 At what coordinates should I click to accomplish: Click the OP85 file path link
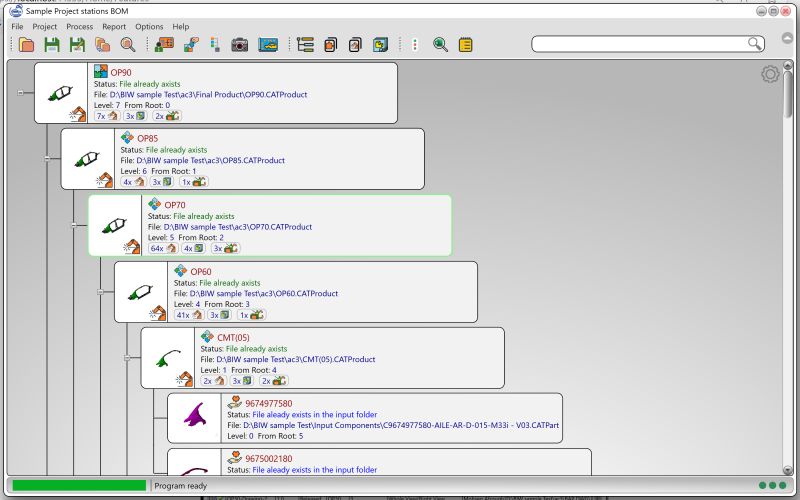(x=210, y=160)
